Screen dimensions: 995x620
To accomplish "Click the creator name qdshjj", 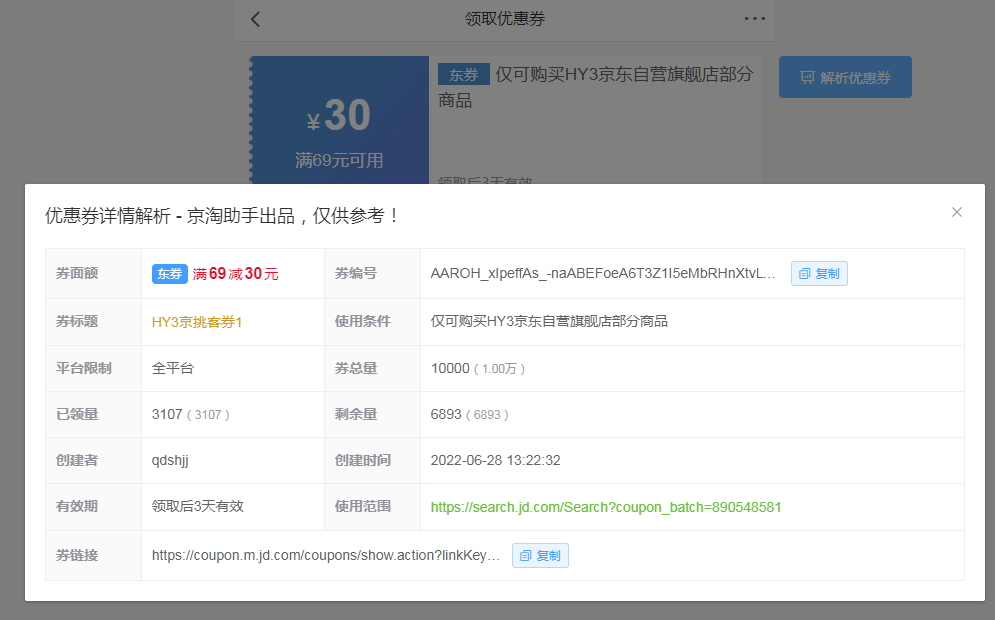I will (170, 460).
